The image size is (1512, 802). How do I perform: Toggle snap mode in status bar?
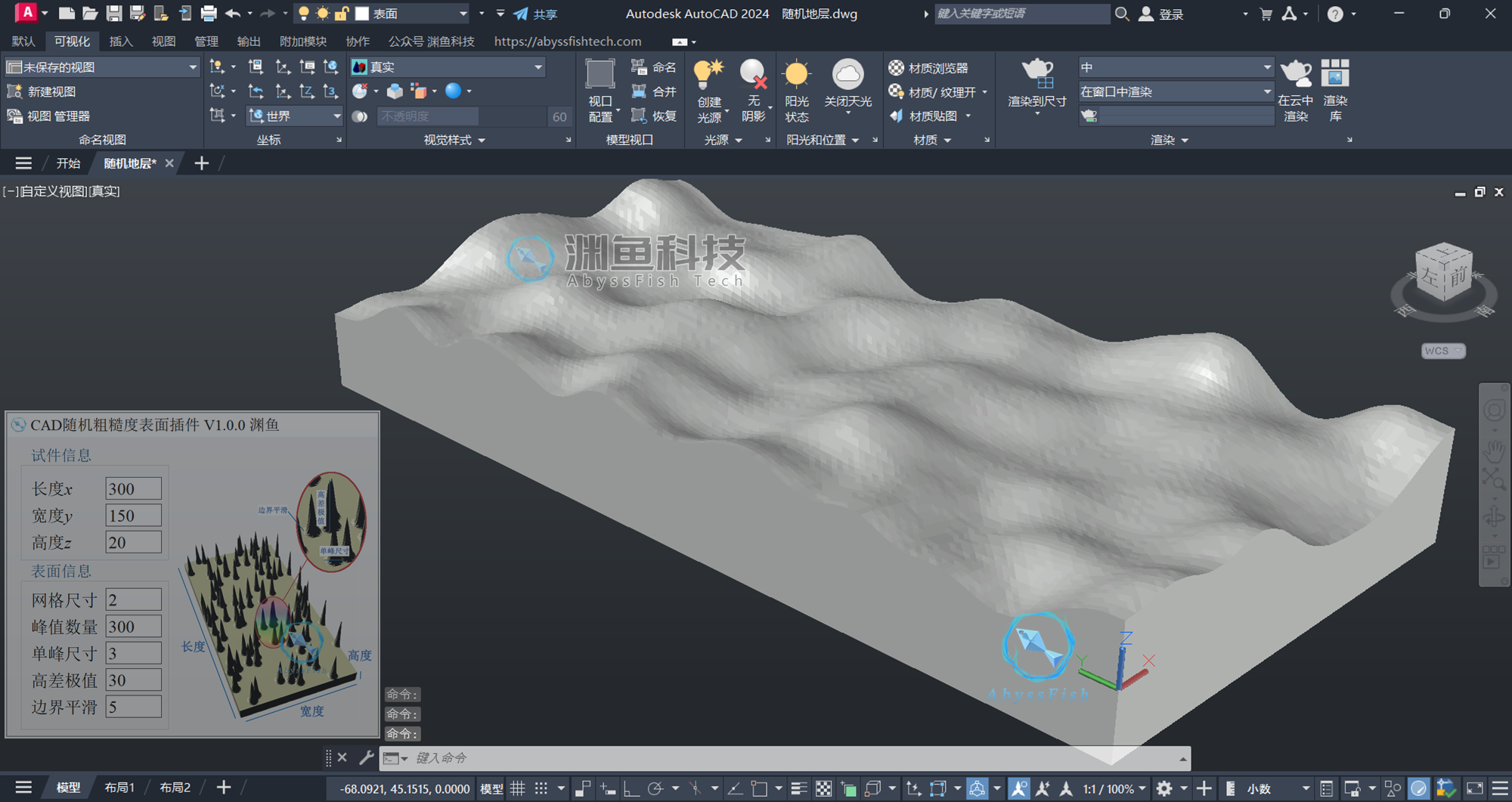(541, 788)
